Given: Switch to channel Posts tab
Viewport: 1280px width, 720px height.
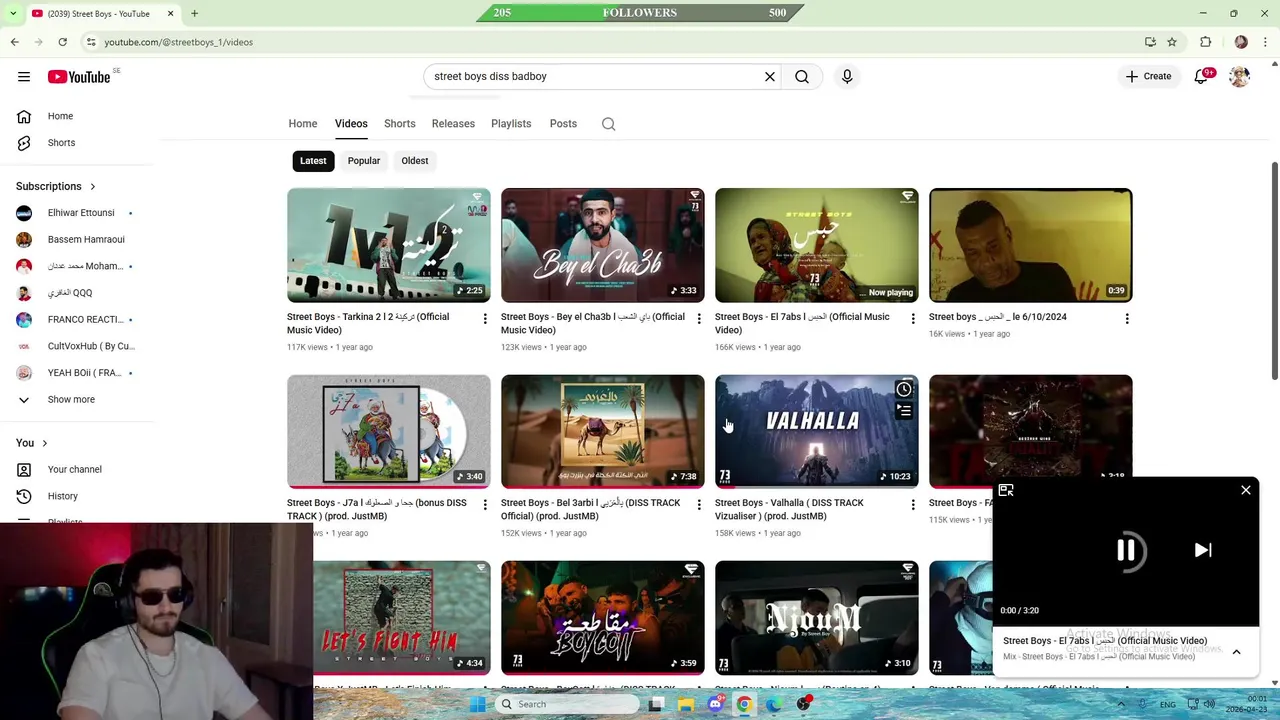Looking at the screenshot, I should click(x=563, y=124).
